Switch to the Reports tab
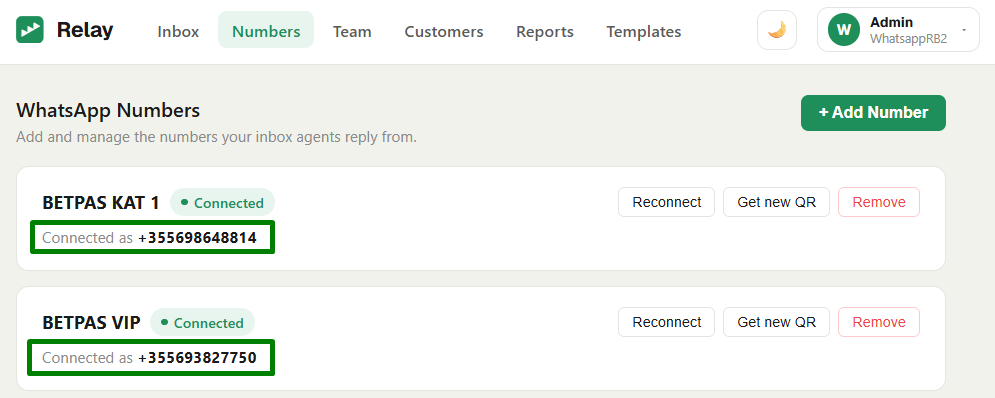The width and height of the screenshot is (995, 398). point(544,31)
